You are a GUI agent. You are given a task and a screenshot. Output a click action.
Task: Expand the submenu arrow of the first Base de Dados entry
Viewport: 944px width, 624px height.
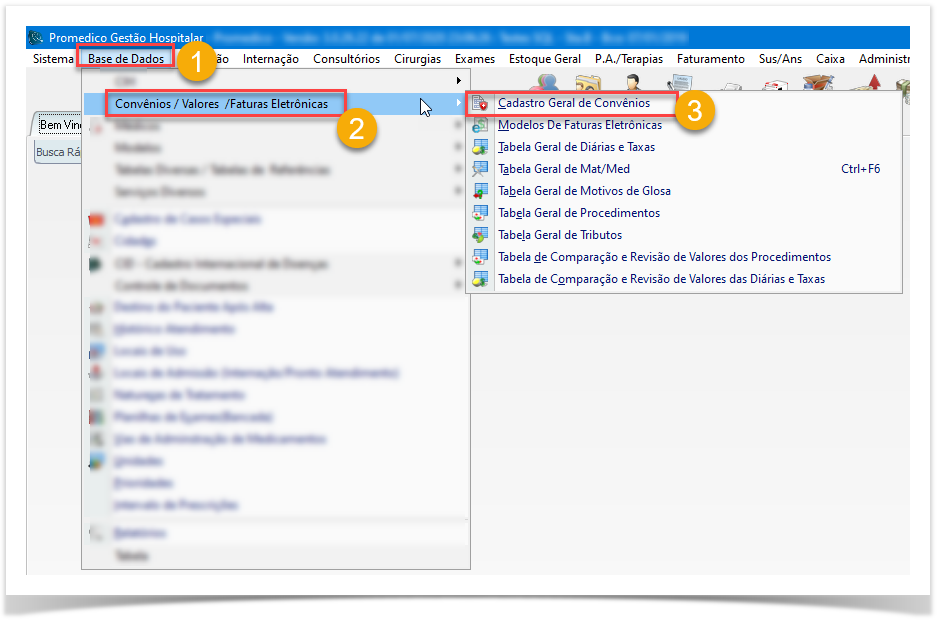(x=459, y=80)
